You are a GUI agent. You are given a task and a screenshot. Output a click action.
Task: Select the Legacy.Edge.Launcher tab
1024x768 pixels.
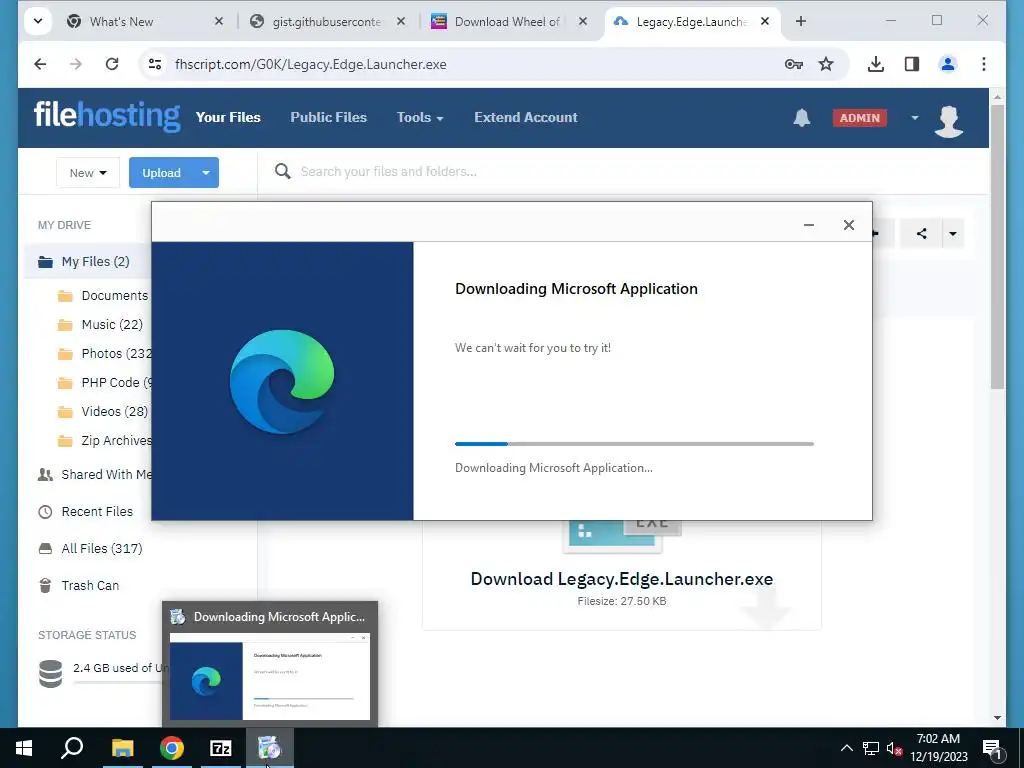click(x=692, y=22)
